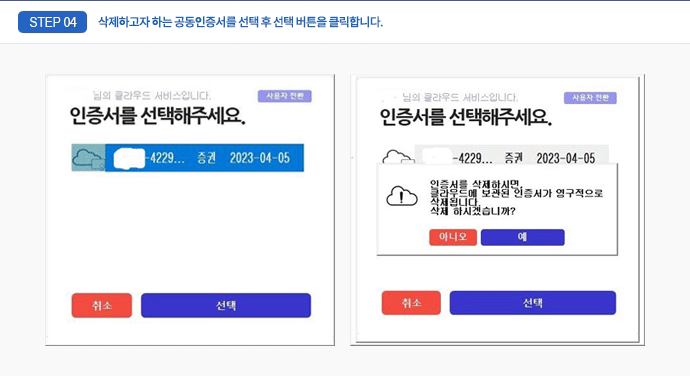Click the red 취소 button in right panel

(x=411, y=302)
